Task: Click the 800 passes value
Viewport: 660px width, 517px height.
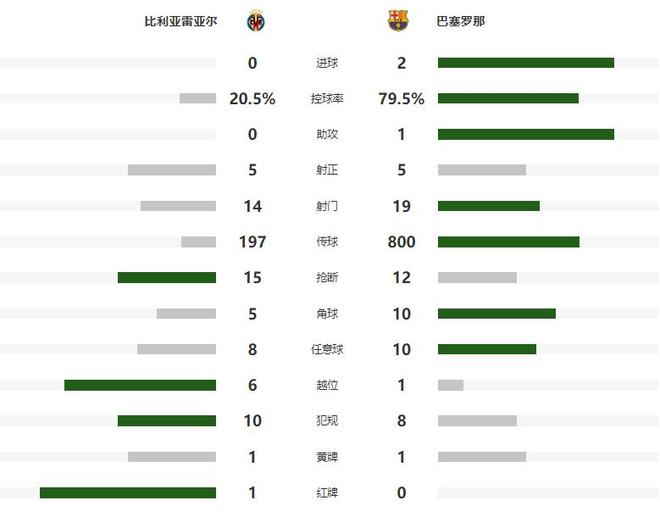Action: tap(401, 242)
